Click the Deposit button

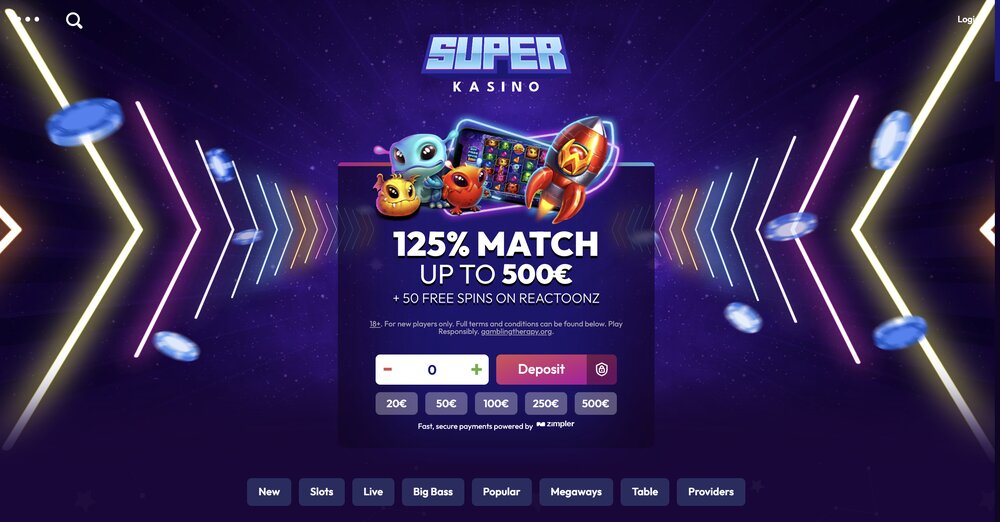(541, 369)
